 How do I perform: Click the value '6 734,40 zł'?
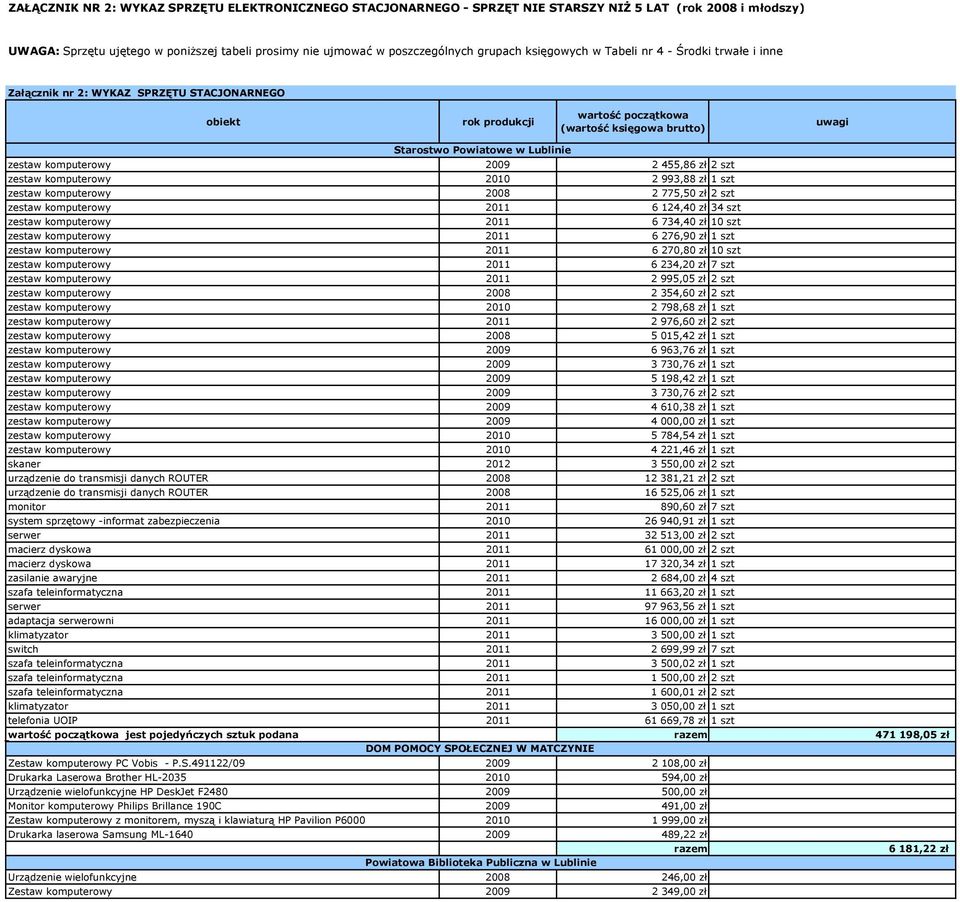pyautogui.click(x=679, y=222)
